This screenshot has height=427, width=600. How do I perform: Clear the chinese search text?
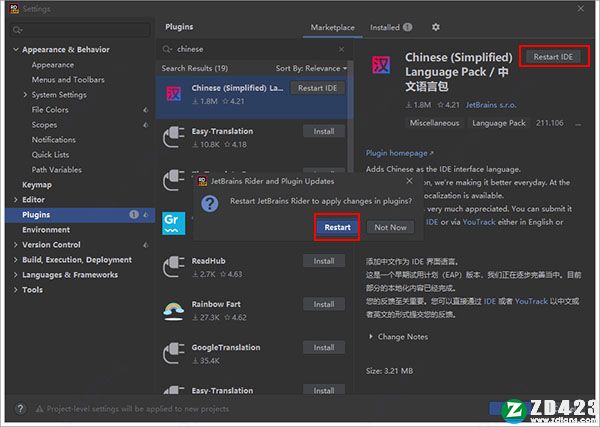(341, 49)
